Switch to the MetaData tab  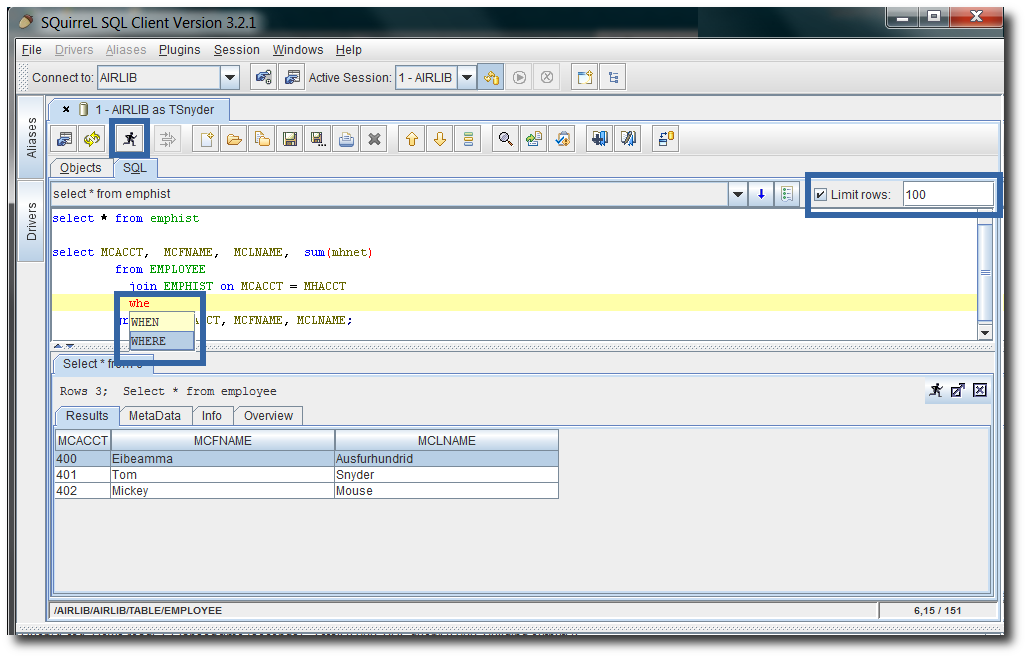pos(155,416)
